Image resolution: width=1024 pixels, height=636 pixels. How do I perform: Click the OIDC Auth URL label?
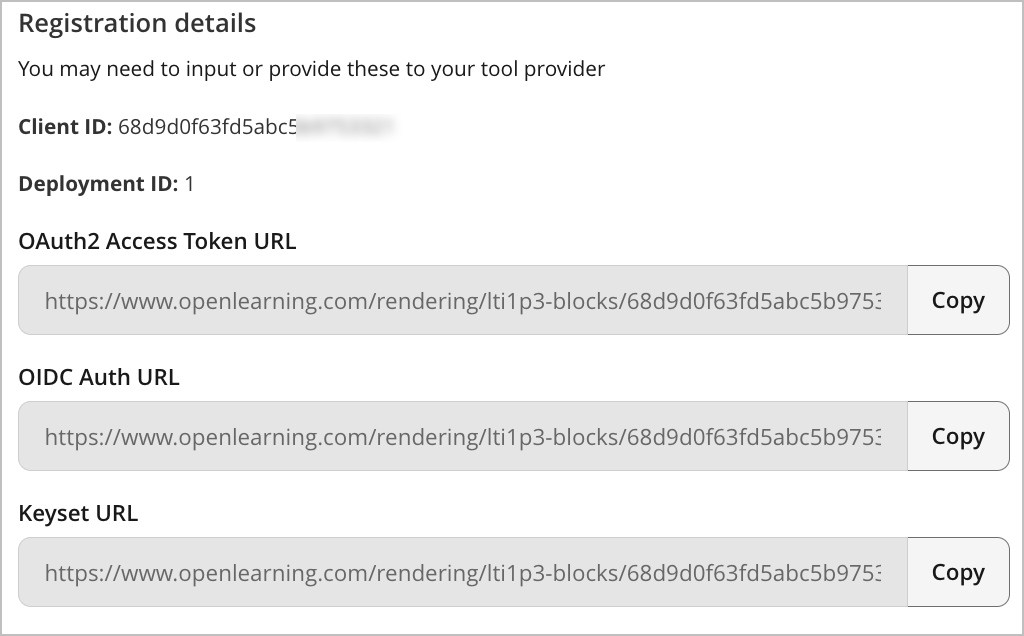tap(99, 377)
